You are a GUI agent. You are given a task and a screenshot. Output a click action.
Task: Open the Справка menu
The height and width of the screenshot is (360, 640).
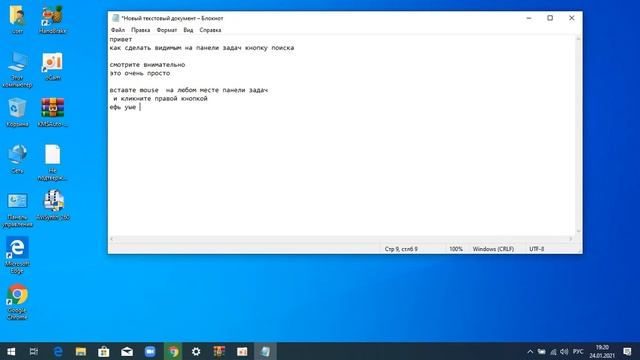pyautogui.click(x=210, y=30)
